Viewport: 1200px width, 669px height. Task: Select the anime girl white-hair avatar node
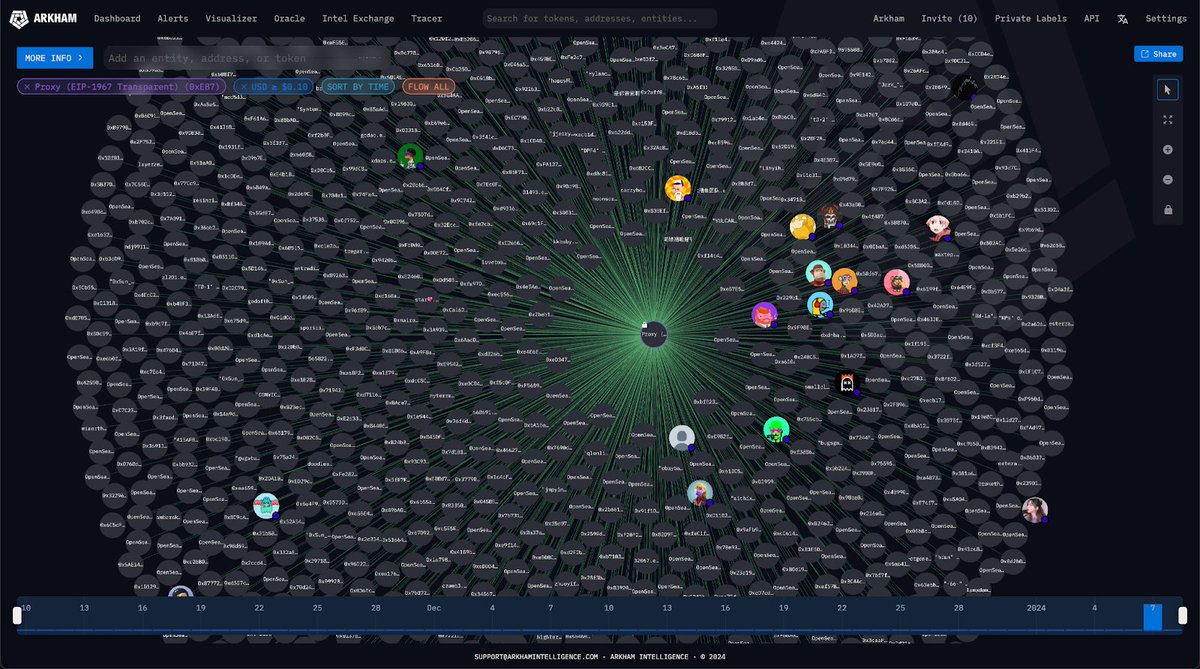point(939,227)
